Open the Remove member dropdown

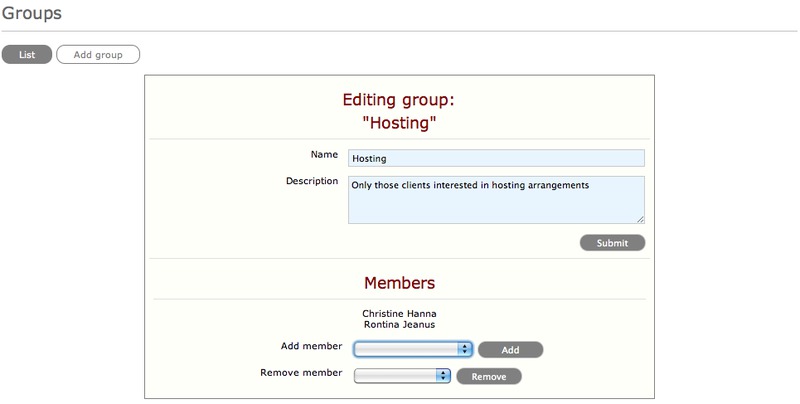[402, 376]
